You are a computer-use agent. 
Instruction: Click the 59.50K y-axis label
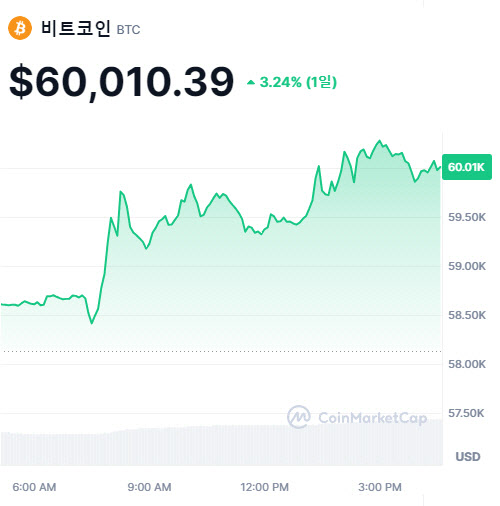click(467, 217)
